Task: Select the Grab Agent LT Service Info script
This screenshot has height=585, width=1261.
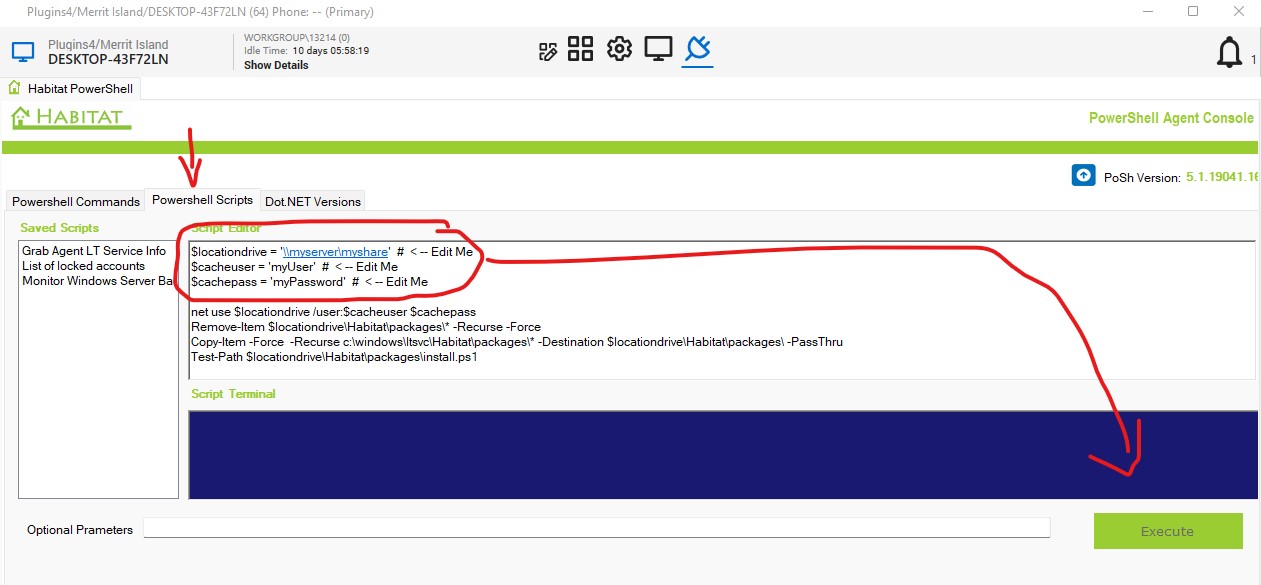Action: click(93, 250)
